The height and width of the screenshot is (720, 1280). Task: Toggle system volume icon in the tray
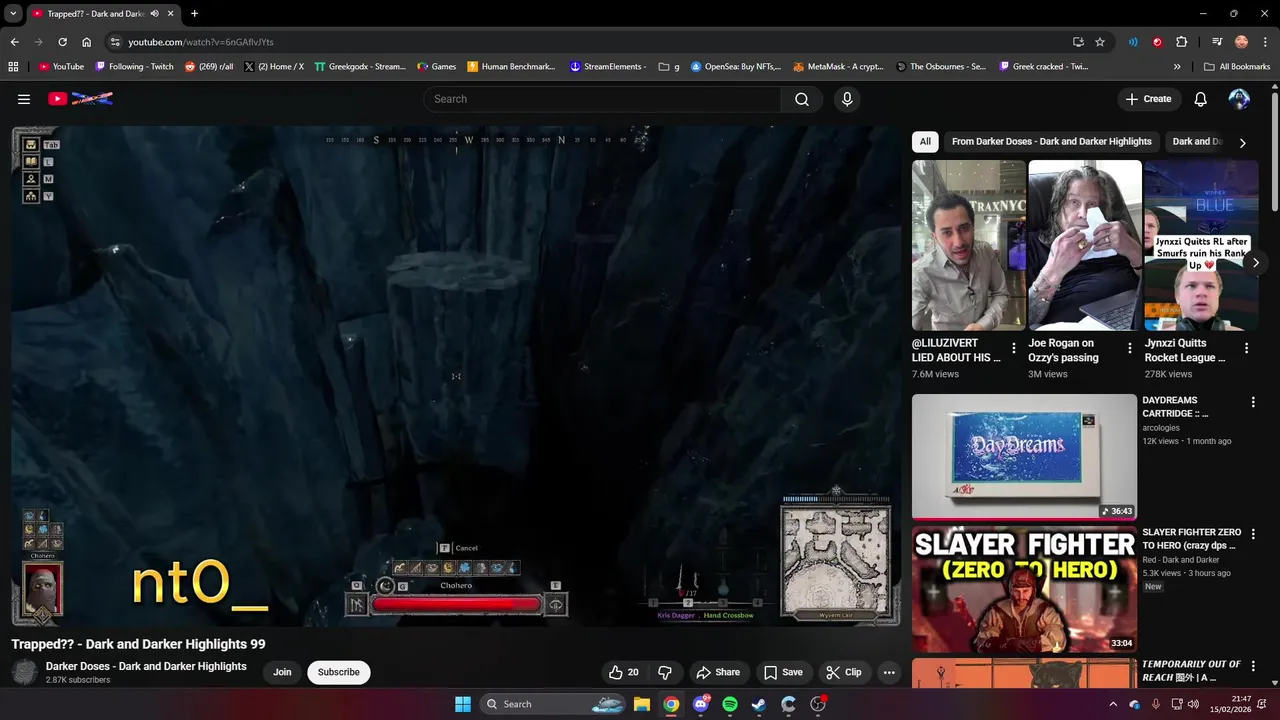click(x=1193, y=704)
